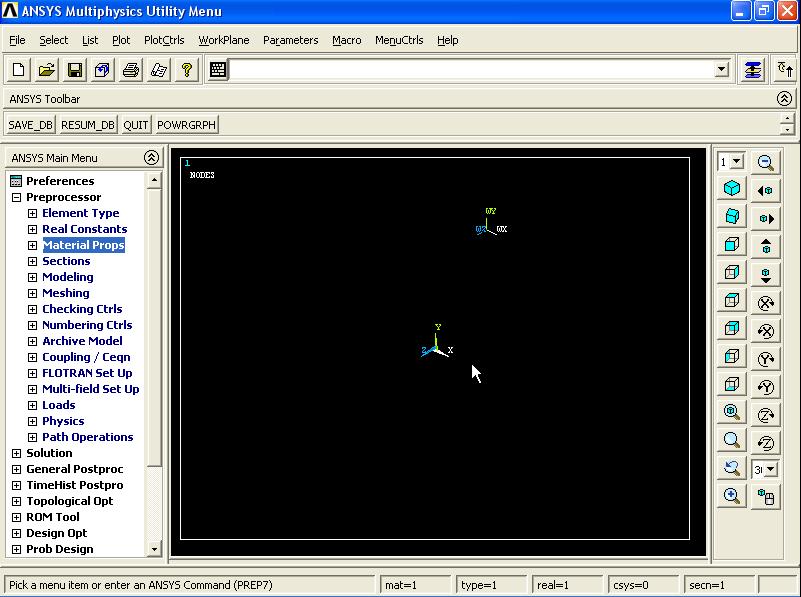Click the command prompt keyboard icon
801x597 pixels.
pos(218,70)
